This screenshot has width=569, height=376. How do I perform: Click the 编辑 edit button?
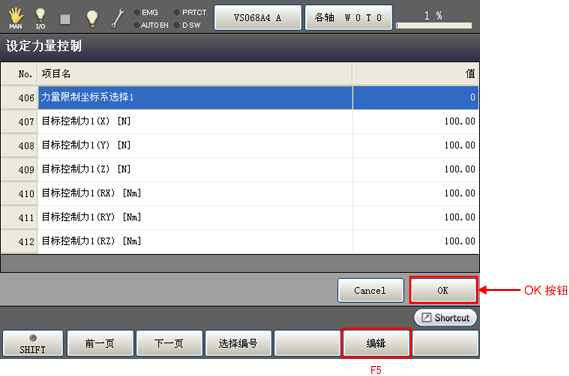tap(376, 343)
